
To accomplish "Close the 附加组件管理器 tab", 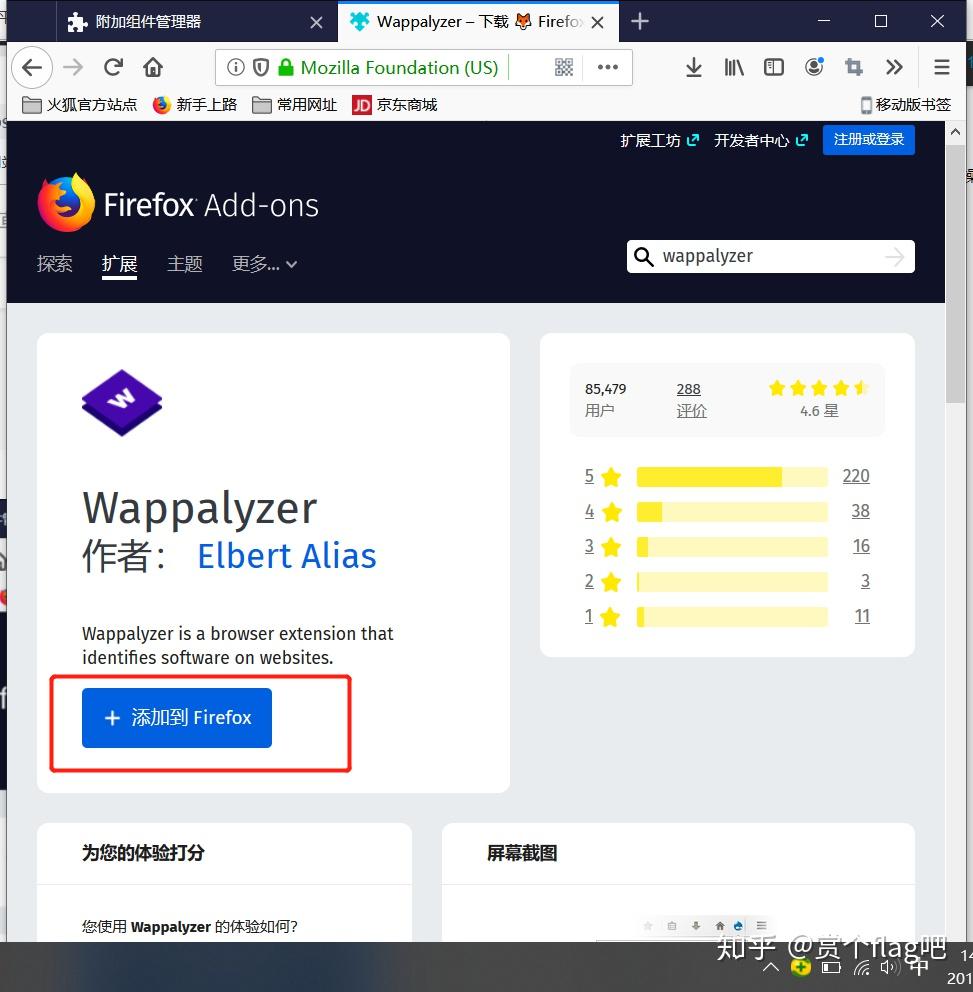I will pos(316,23).
